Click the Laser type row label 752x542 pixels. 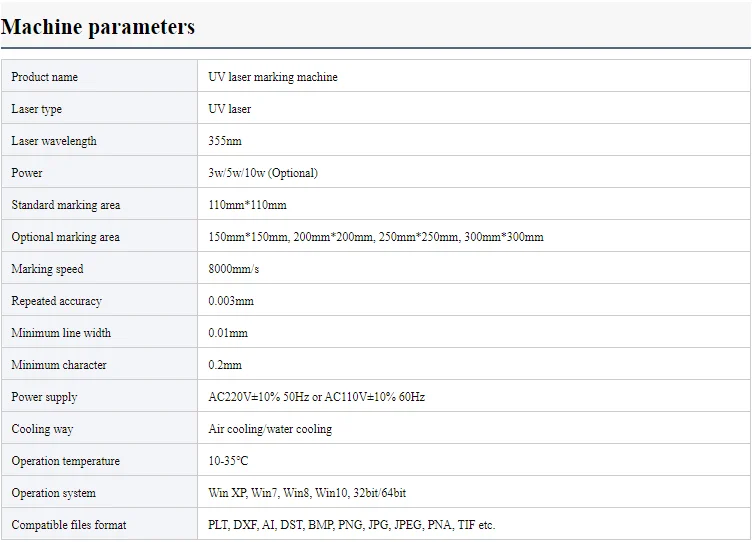pyautogui.click(x=37, y=109)
